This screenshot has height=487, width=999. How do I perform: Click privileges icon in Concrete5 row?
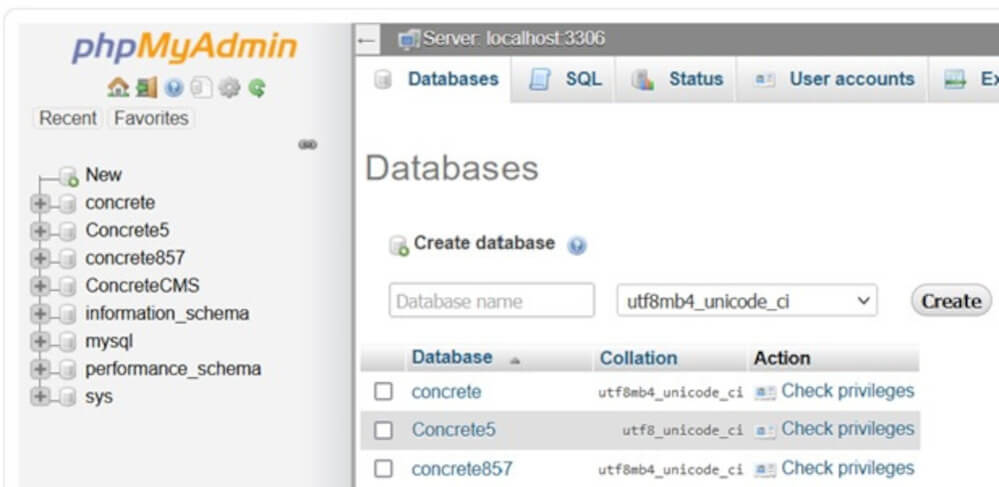click(x=765, y=430)
